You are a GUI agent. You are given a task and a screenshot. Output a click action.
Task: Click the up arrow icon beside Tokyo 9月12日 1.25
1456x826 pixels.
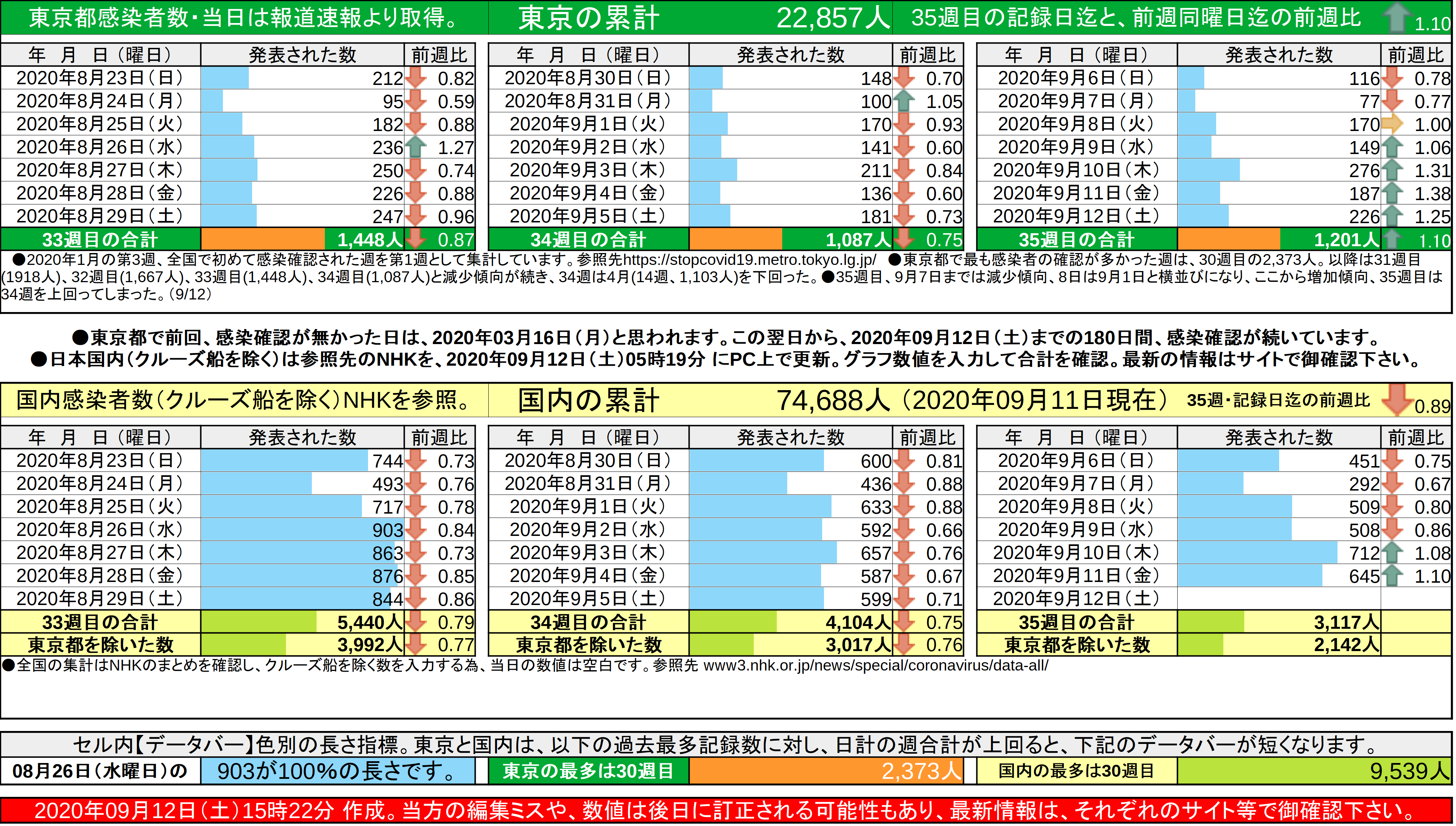[1392, 217]
